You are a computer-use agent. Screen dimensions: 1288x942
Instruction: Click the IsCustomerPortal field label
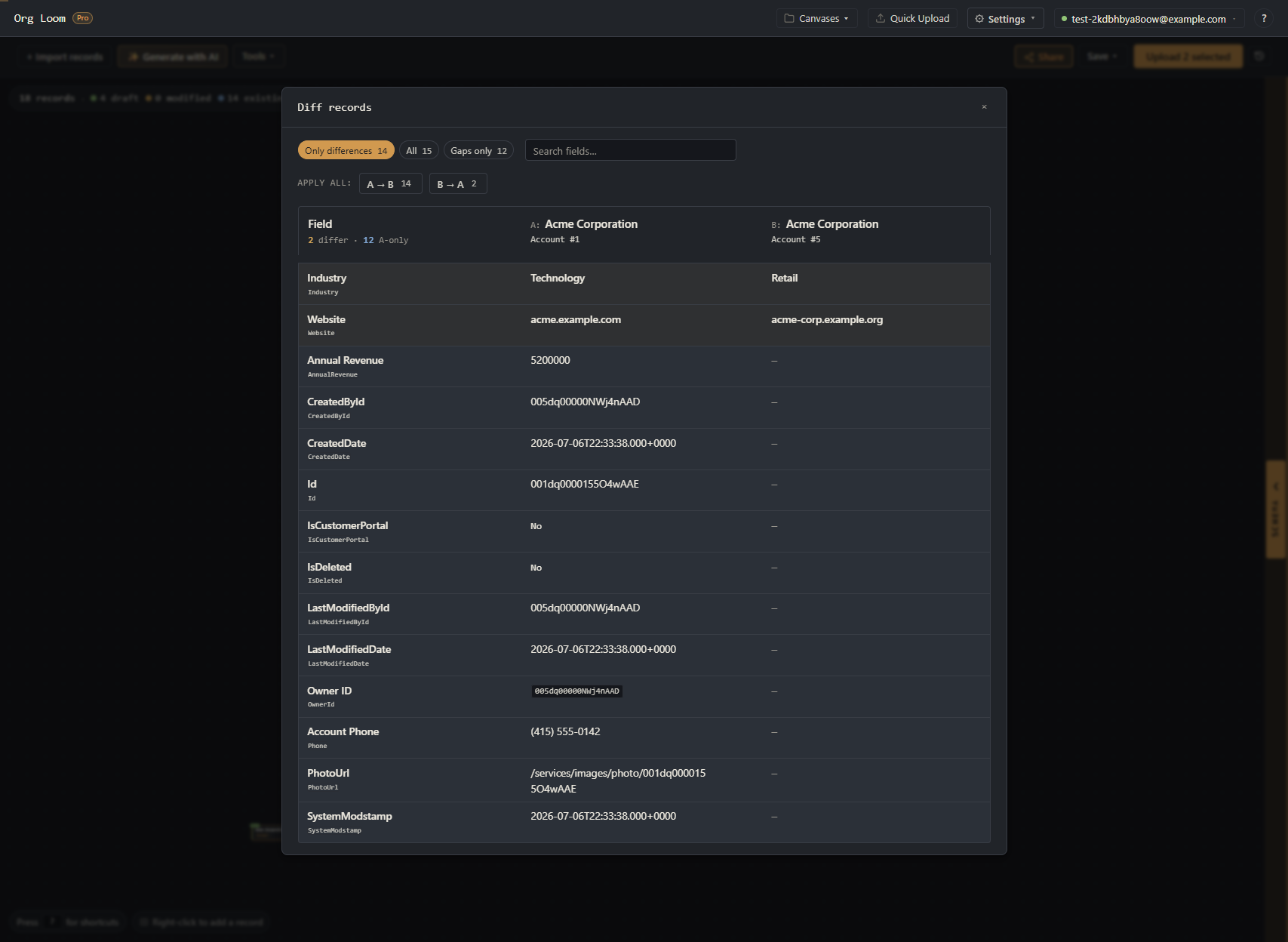[x=347, y=525]
